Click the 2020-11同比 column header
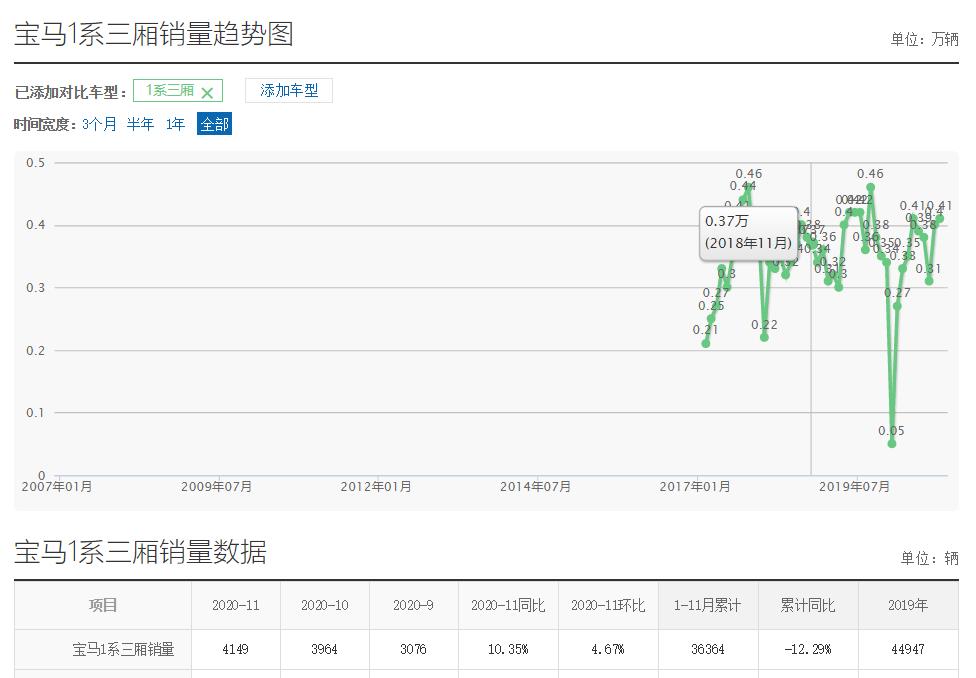The height and width of the screenshot is (678, 976). [x=508, y=605]
